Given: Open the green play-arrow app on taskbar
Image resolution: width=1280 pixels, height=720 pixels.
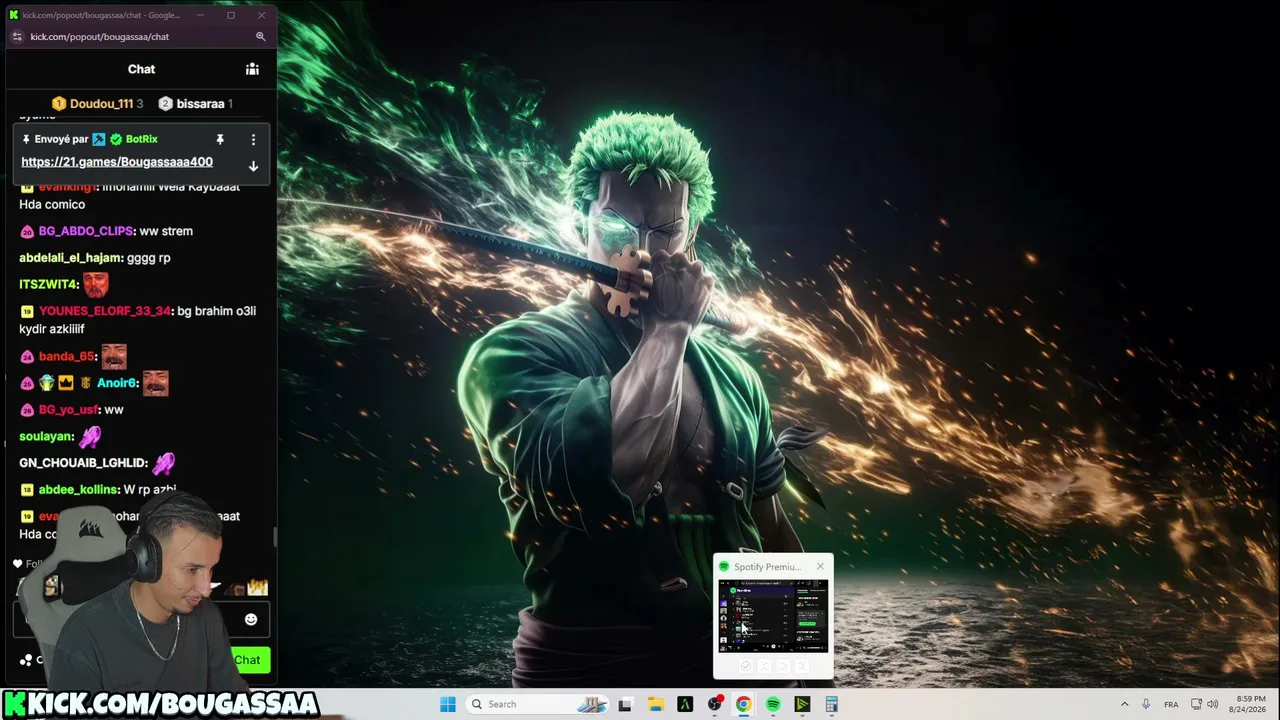Looking at the screenshot, I should click(x=802, y=704).
